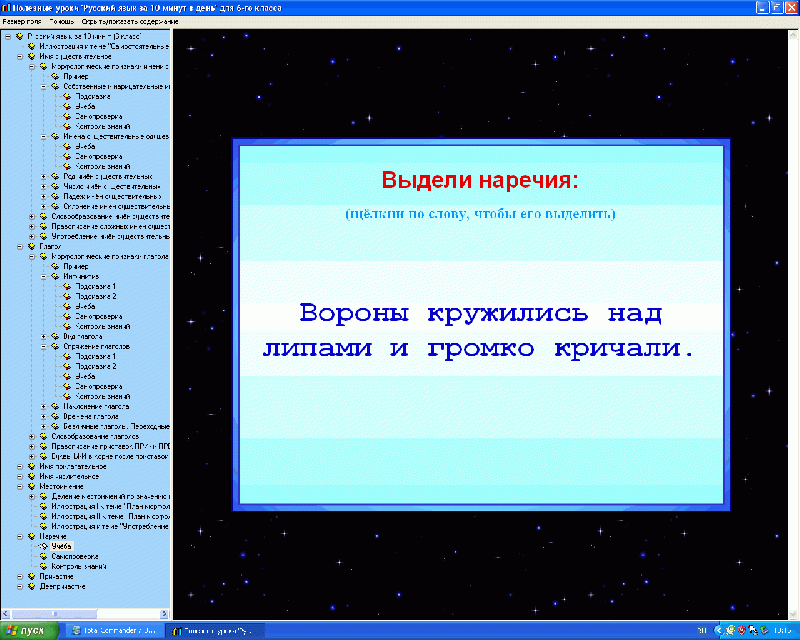The height and width of the screenshot is (640, 800).
Task: Click icon beside 'Род имён существительных' node
Action: coord(55,177)
